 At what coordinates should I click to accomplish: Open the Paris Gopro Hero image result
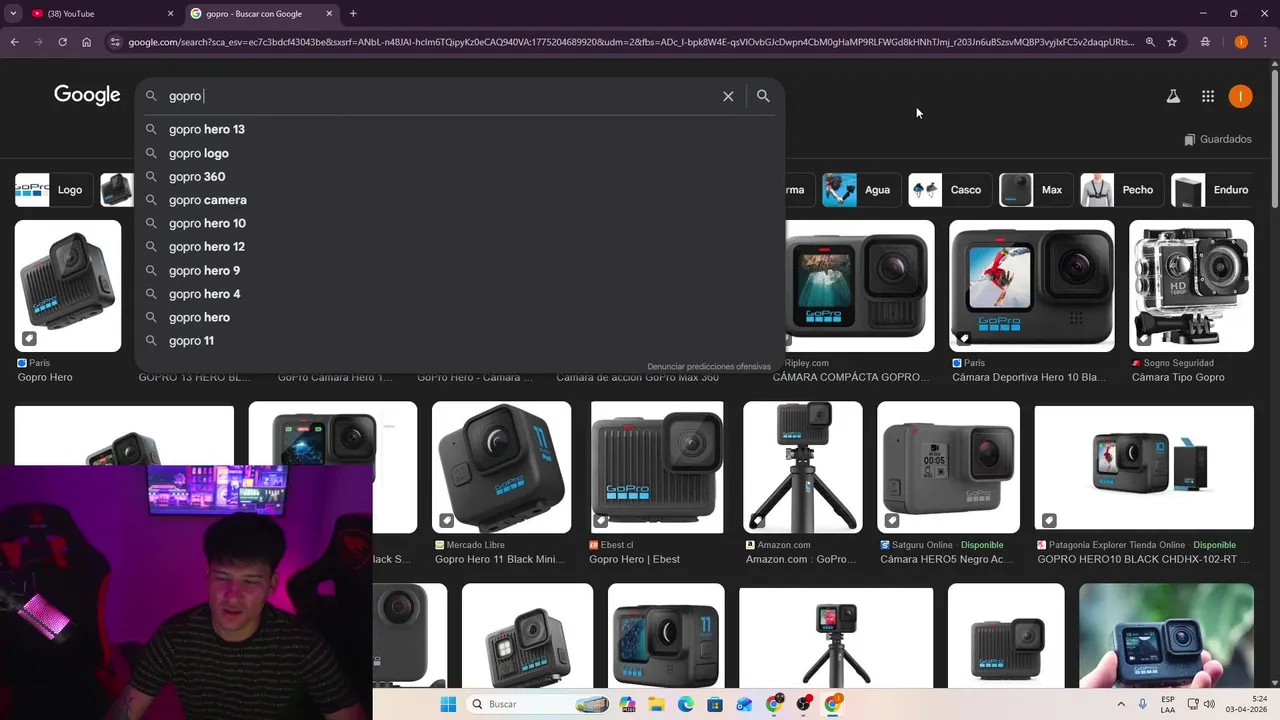68,286
